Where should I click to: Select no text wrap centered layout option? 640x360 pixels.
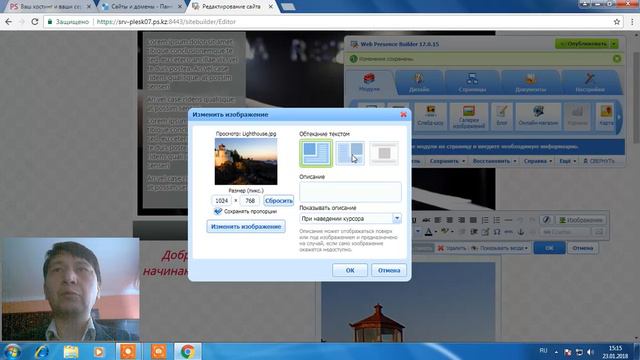point(384,153)
